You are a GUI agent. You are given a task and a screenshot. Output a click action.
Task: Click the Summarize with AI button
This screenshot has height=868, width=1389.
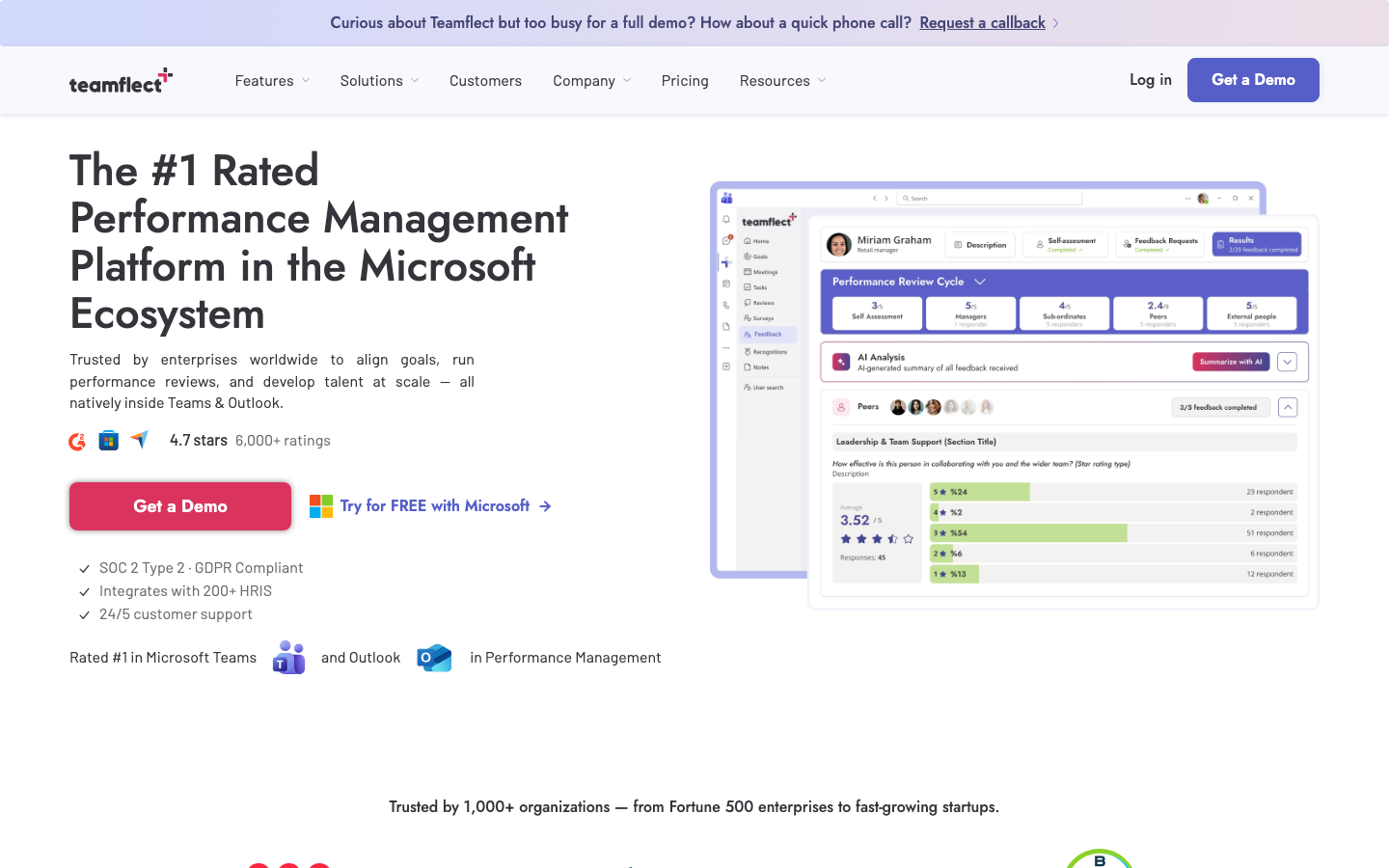1231,362
